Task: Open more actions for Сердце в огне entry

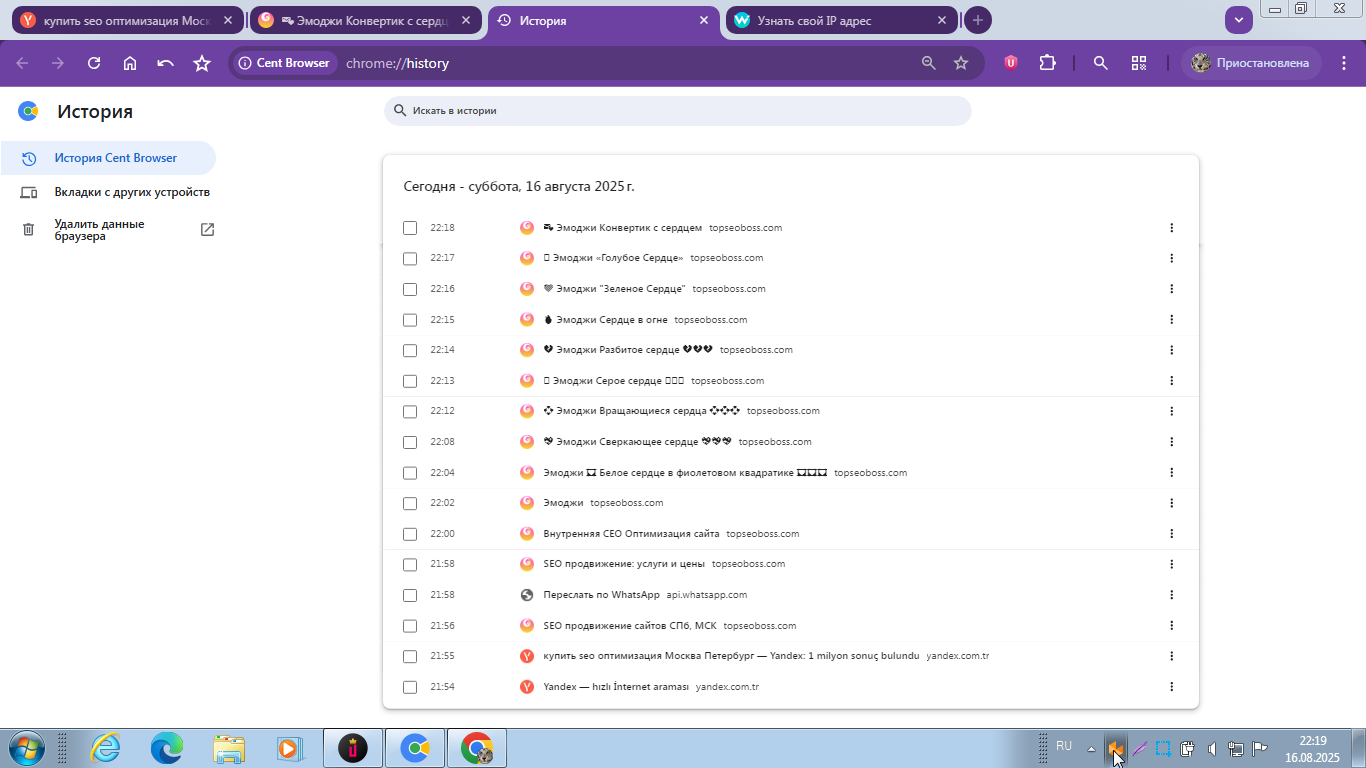Action: pos(1171,320)
